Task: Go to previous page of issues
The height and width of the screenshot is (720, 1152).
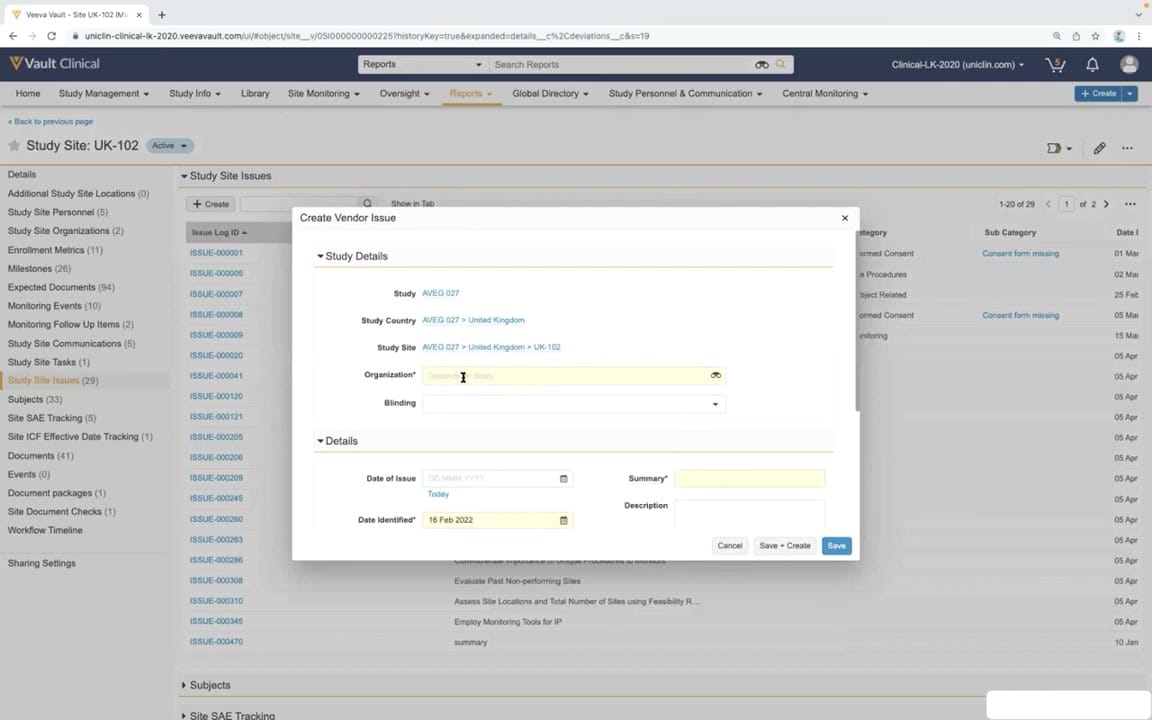Action: [x=1048, y=204]
